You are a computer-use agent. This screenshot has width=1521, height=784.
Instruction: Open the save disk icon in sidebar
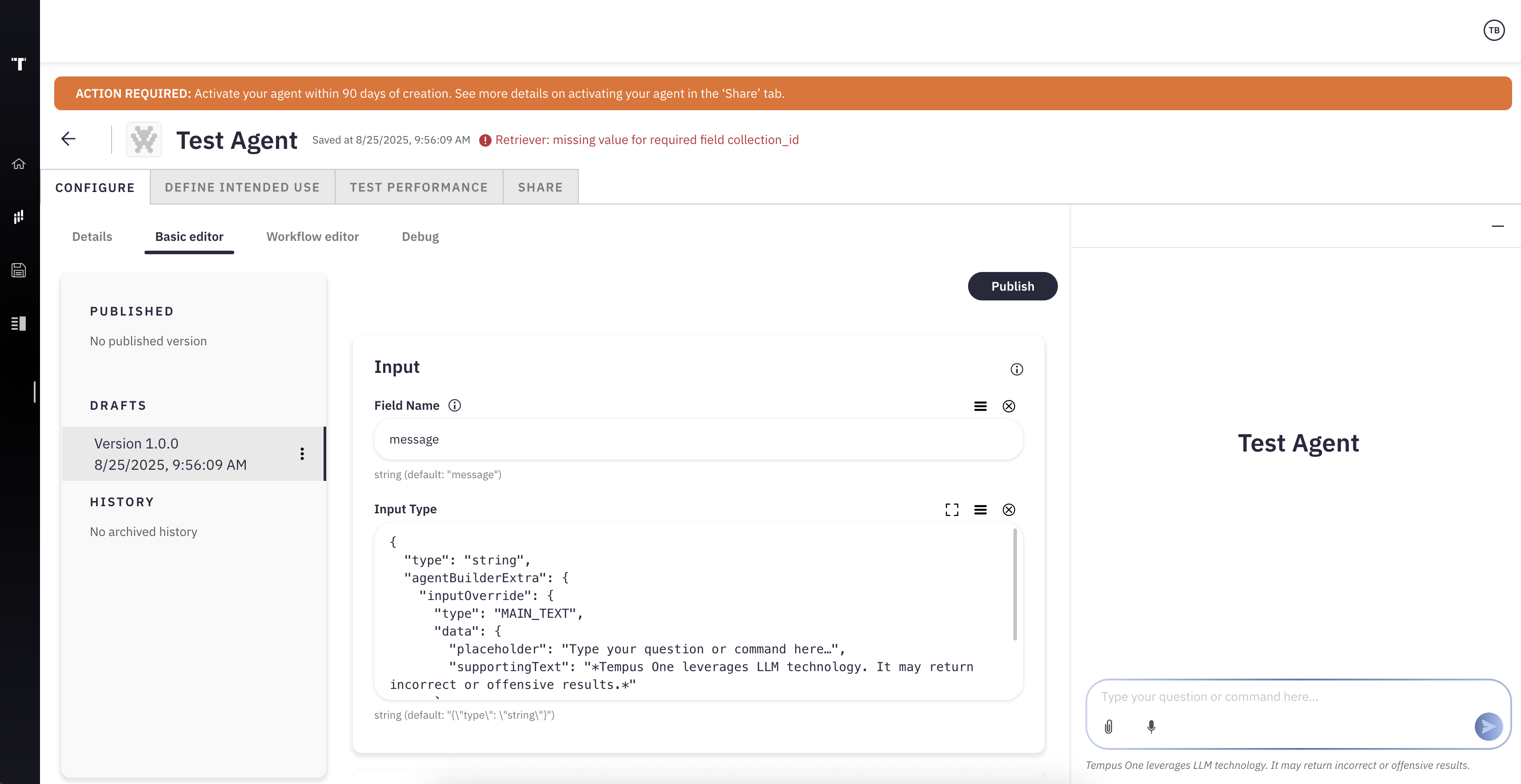[x=19, y=270]
